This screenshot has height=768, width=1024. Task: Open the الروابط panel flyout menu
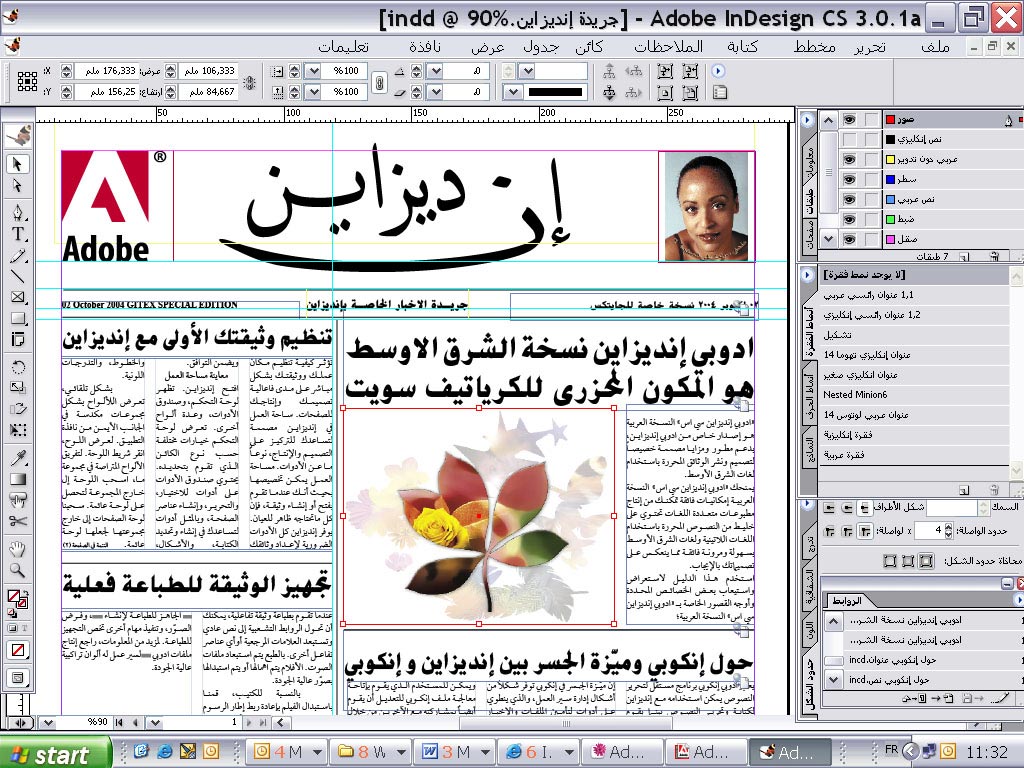[1019, 600]
